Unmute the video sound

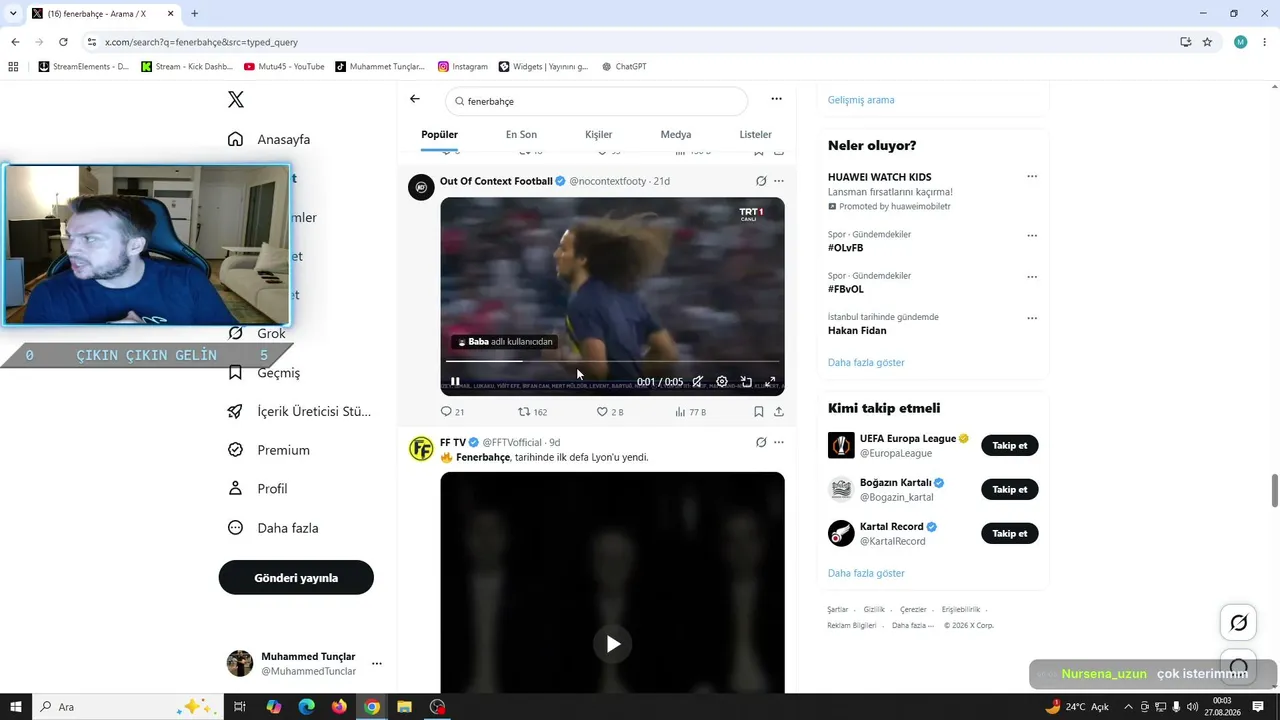click(x=698, y=382)
